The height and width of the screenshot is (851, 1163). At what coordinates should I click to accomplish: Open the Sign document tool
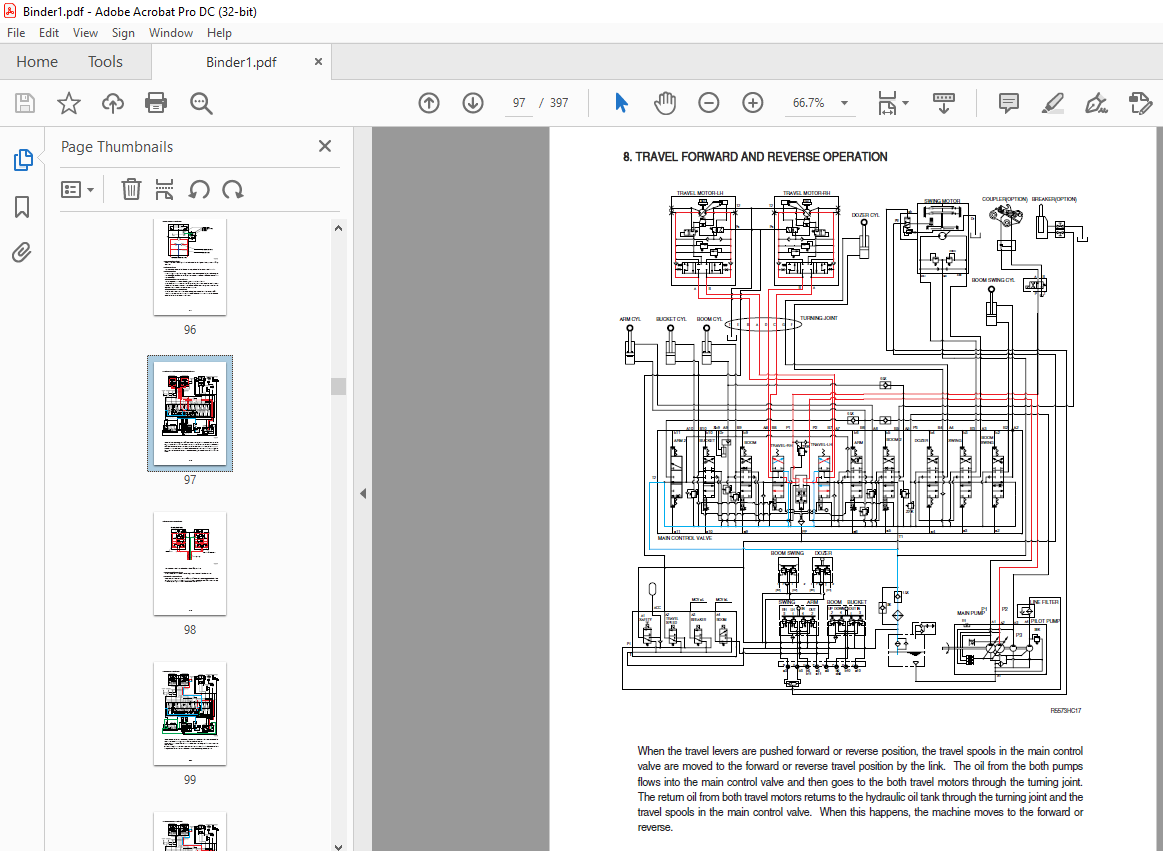(x=1096, y=103)
